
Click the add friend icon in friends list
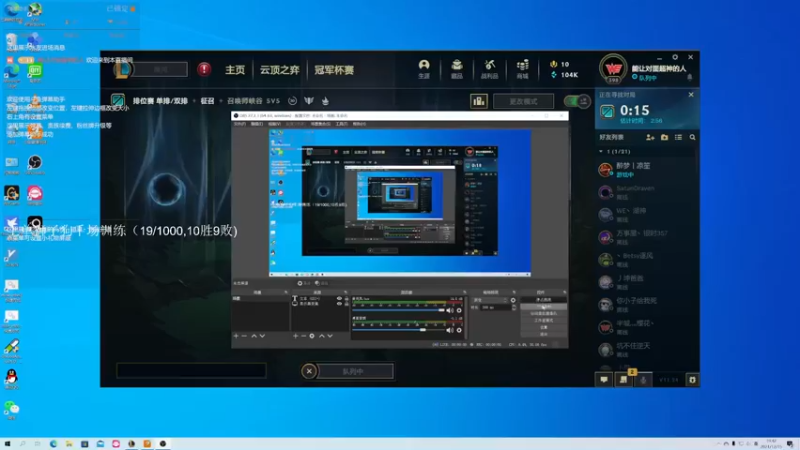(650, 137)
